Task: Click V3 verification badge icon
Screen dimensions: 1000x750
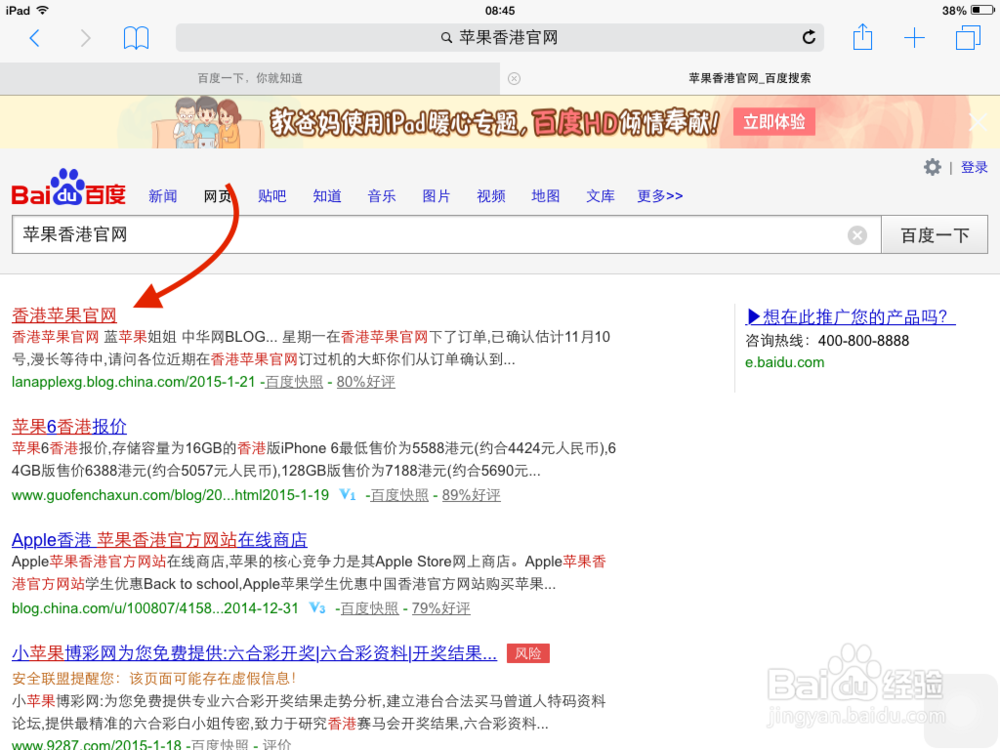Action: click(317, 608)
